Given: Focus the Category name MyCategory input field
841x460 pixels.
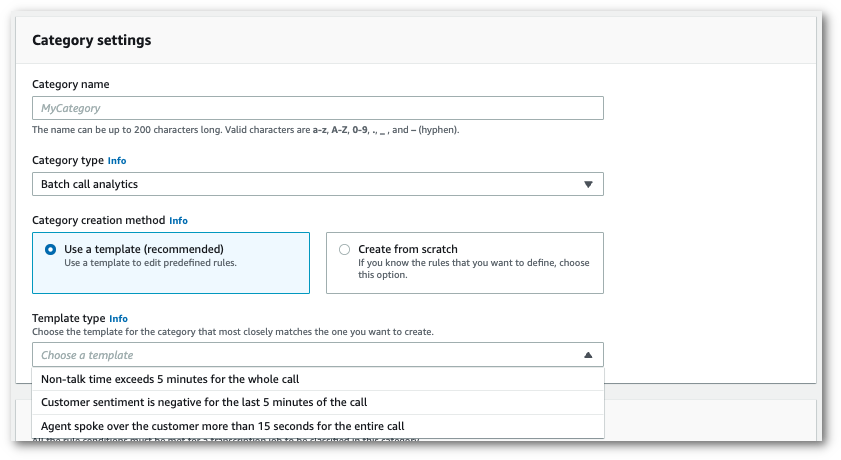Looking at the screenshot, I should [317, 108].
